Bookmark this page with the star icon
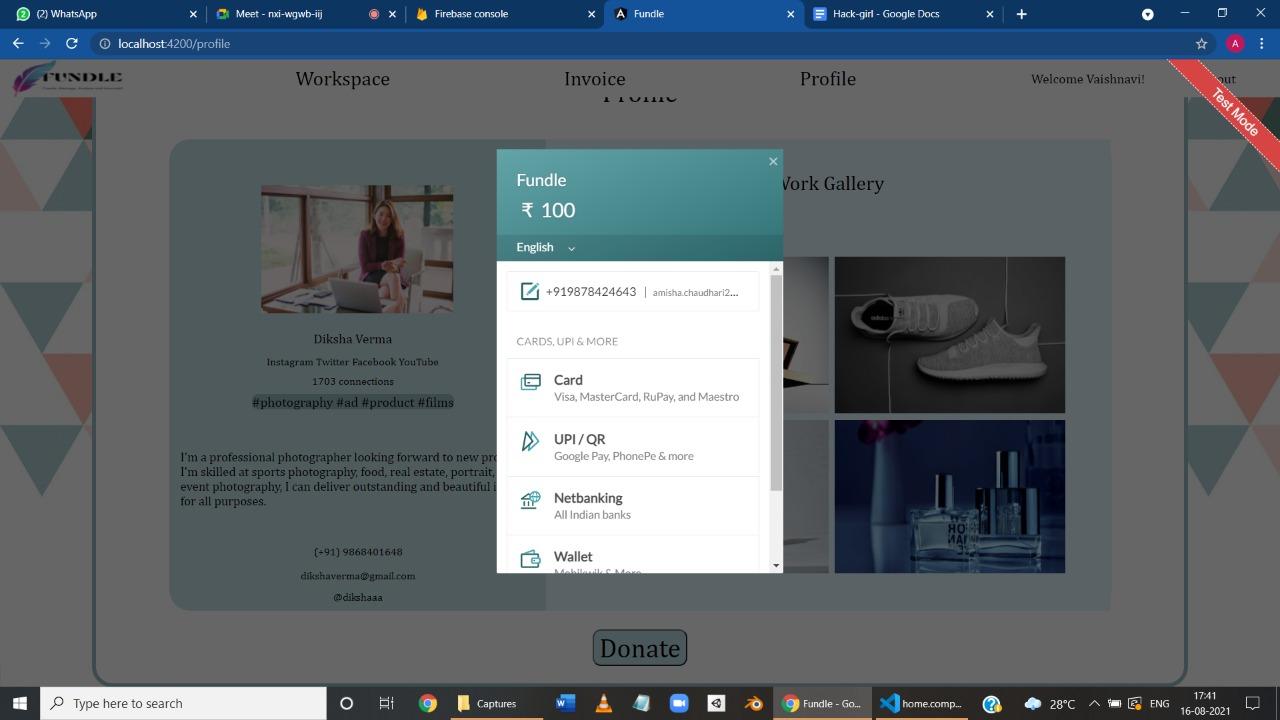 [x=1201, y=44]
